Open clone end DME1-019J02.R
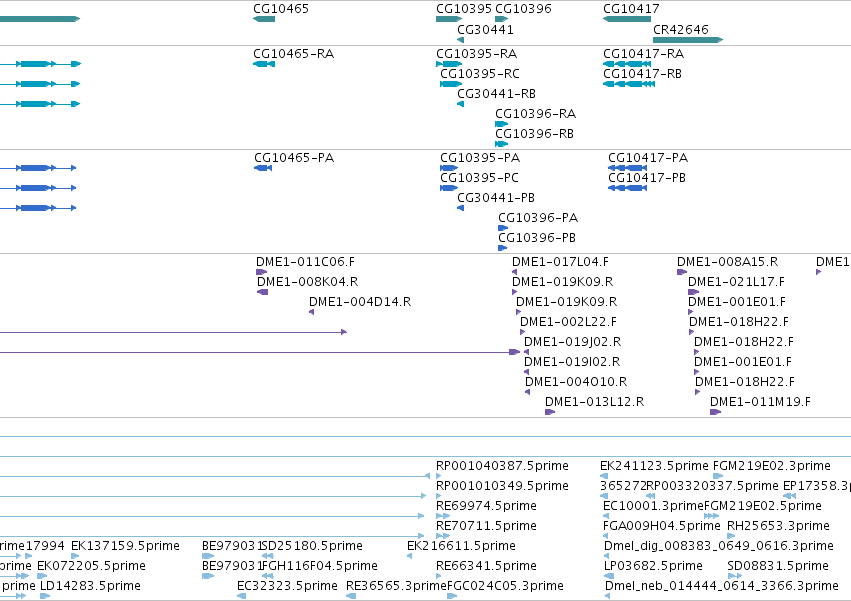The image size is (851, 601). pos(573,343)
